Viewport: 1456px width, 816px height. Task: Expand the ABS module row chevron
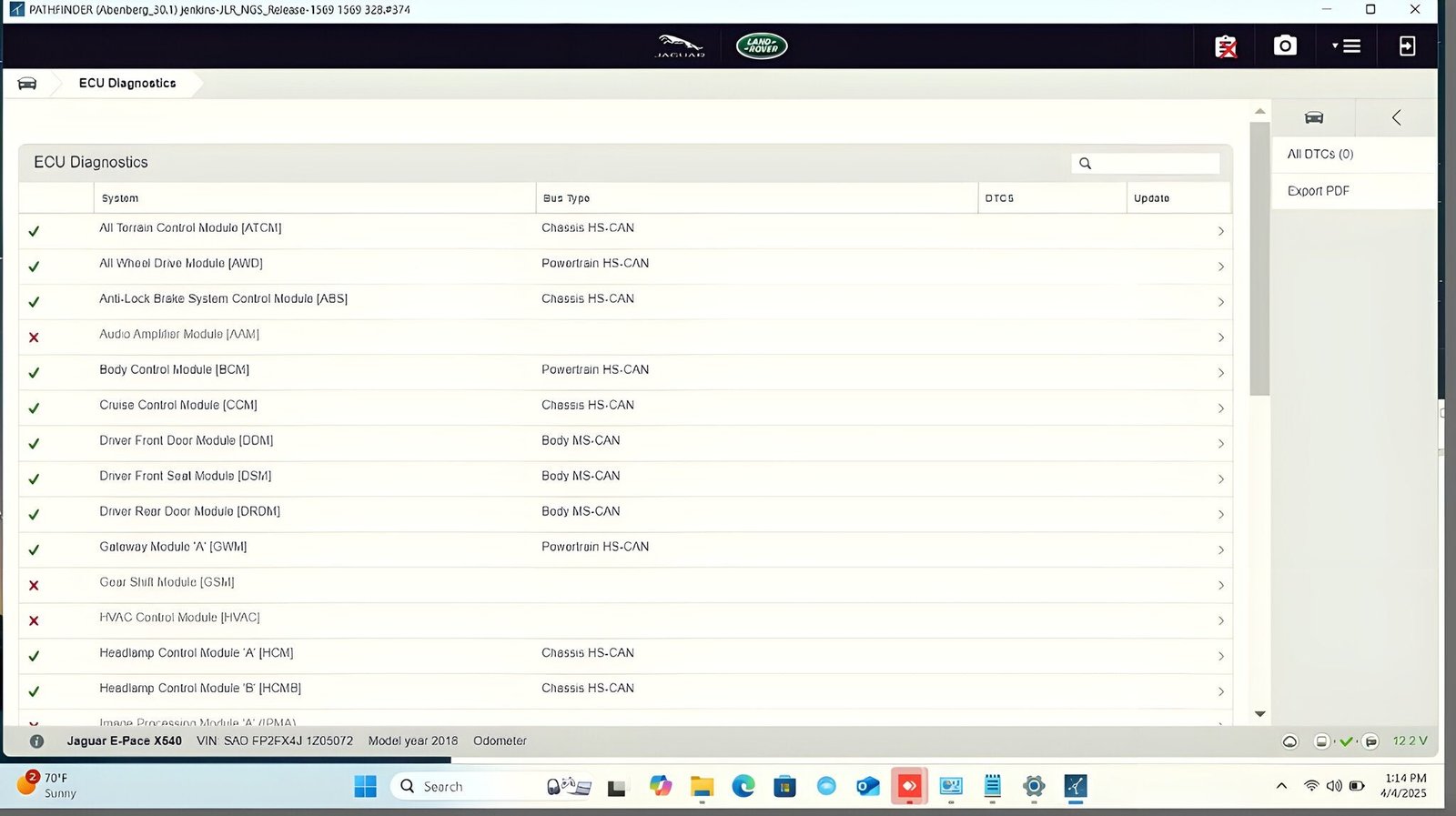[1220, 302]
